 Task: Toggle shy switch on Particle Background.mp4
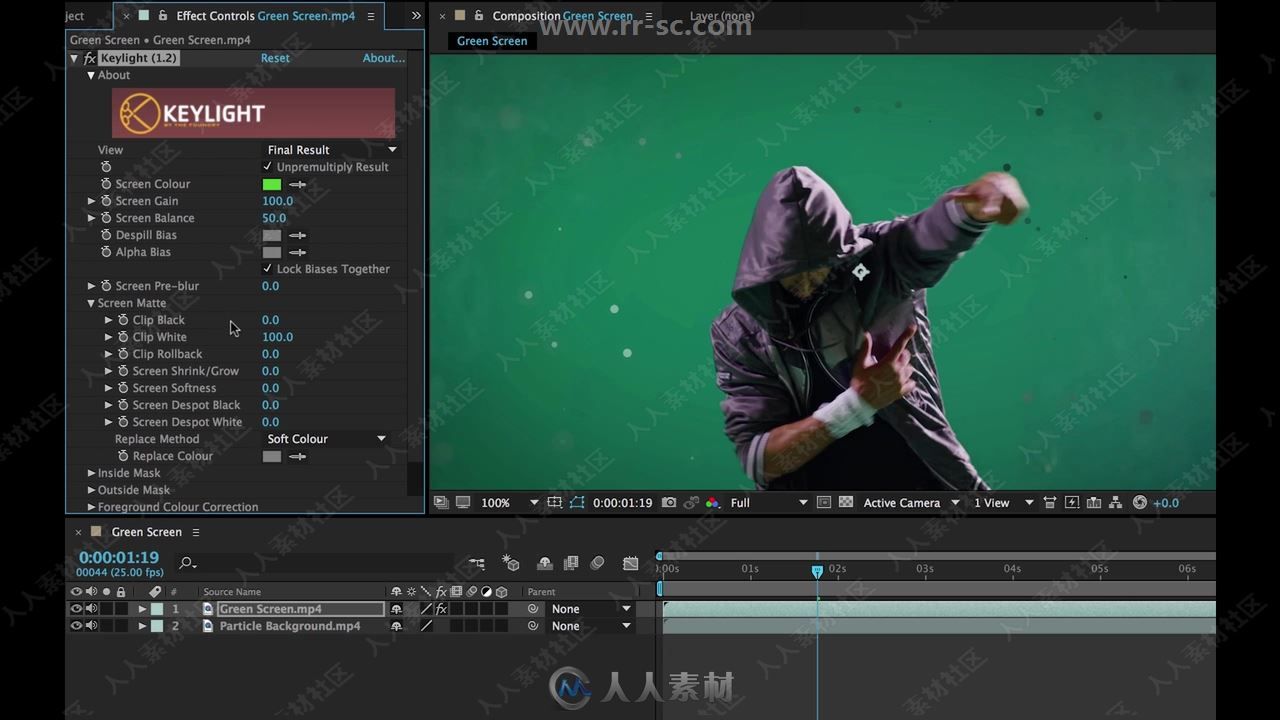[396, 626]
